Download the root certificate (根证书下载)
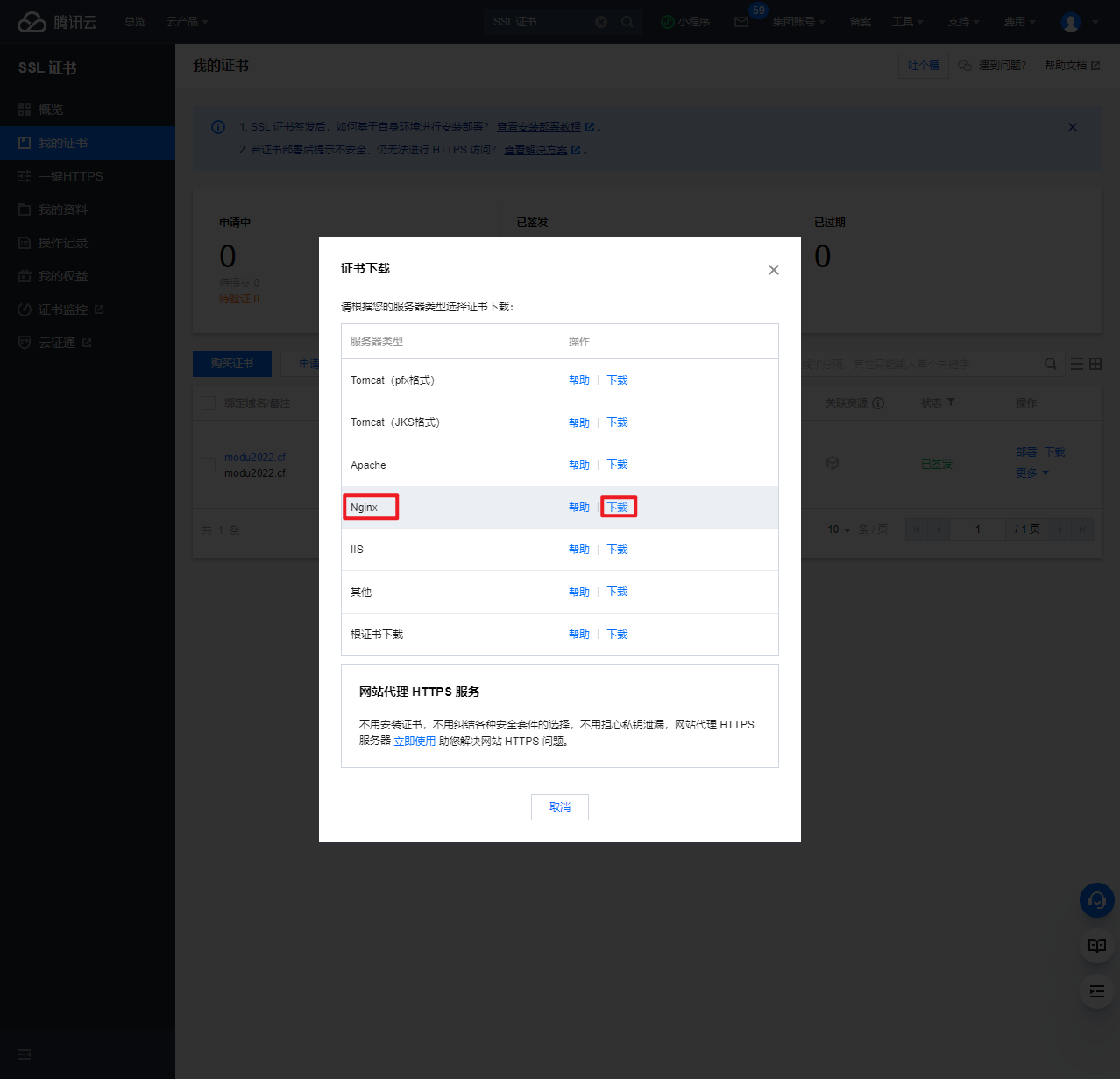This screenshot has height=1079, width=1120. click(618, 635)
